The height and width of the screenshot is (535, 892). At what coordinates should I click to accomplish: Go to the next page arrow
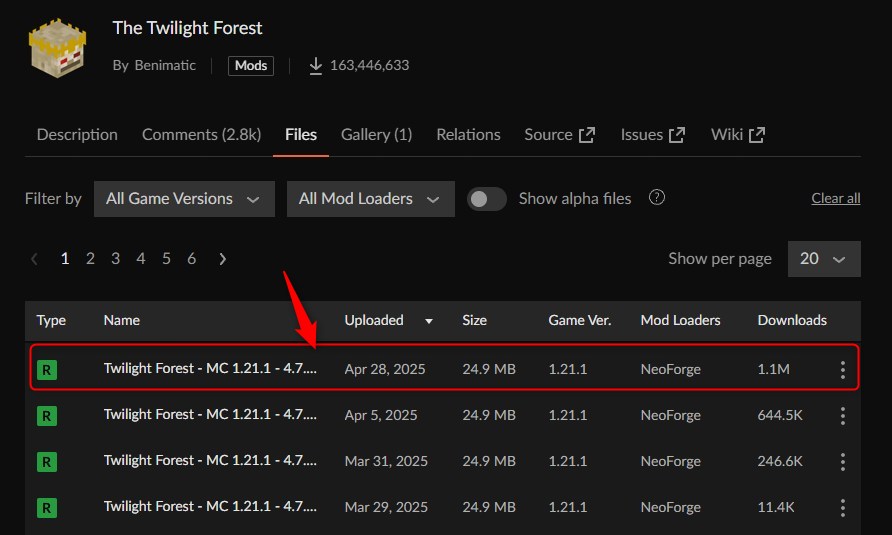click(222, 259)
